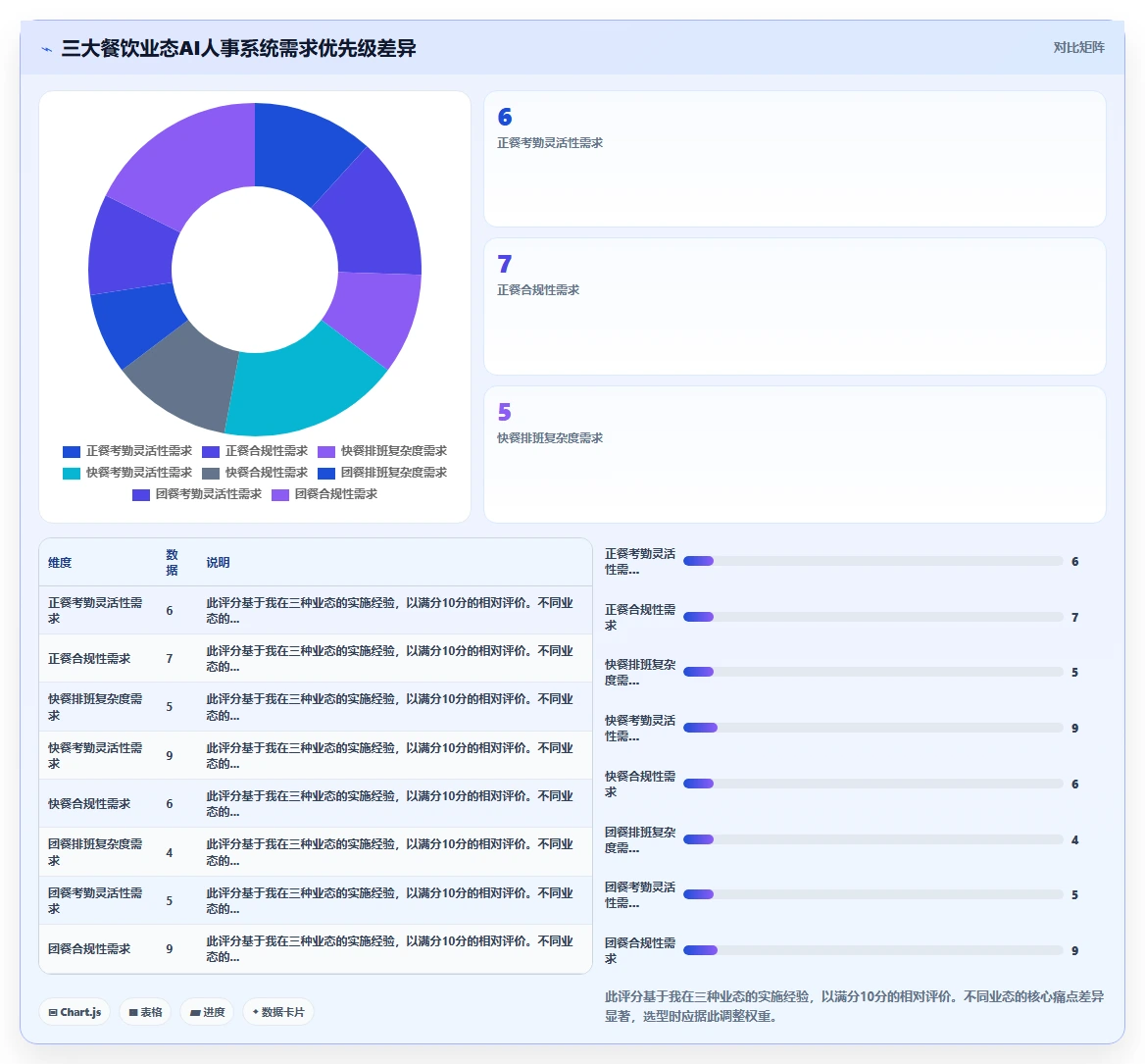The width and height of the screenshot is (1145, 1064).
Task: Click the lightning icon beside the dashboard title
Action: tap(47, 49)
